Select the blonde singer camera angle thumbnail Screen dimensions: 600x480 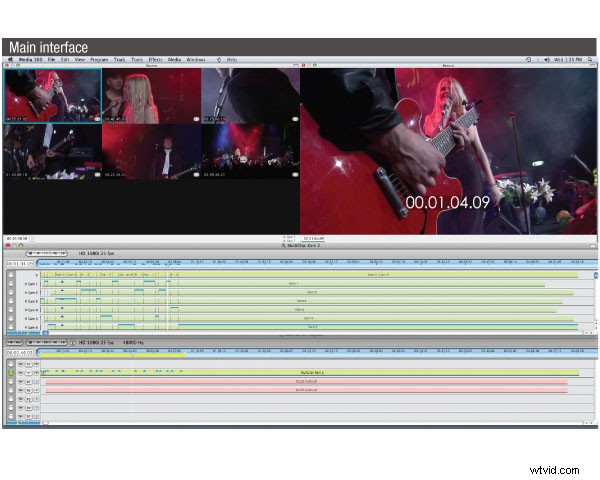click(x=152, y=96)
